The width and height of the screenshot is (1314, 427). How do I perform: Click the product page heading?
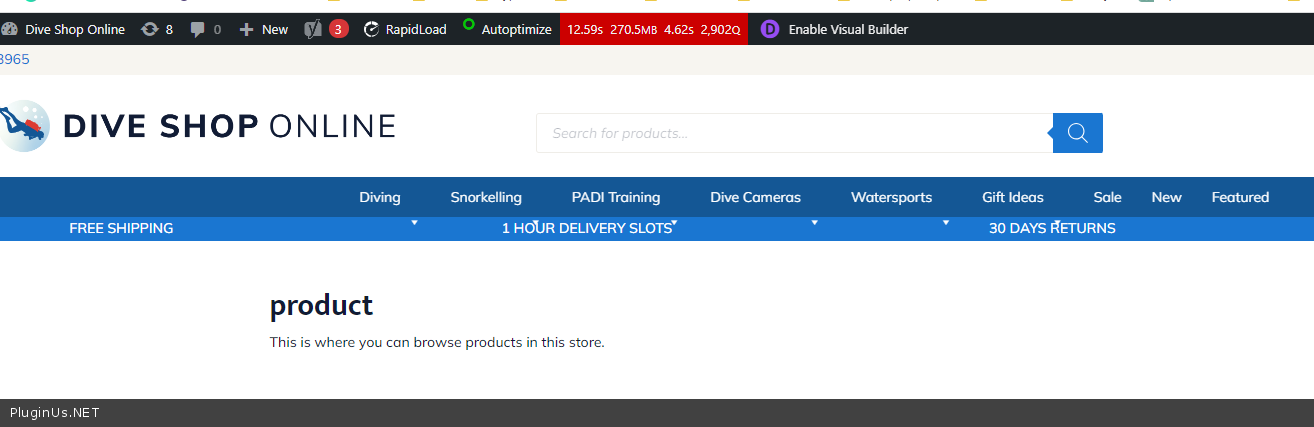321,305
